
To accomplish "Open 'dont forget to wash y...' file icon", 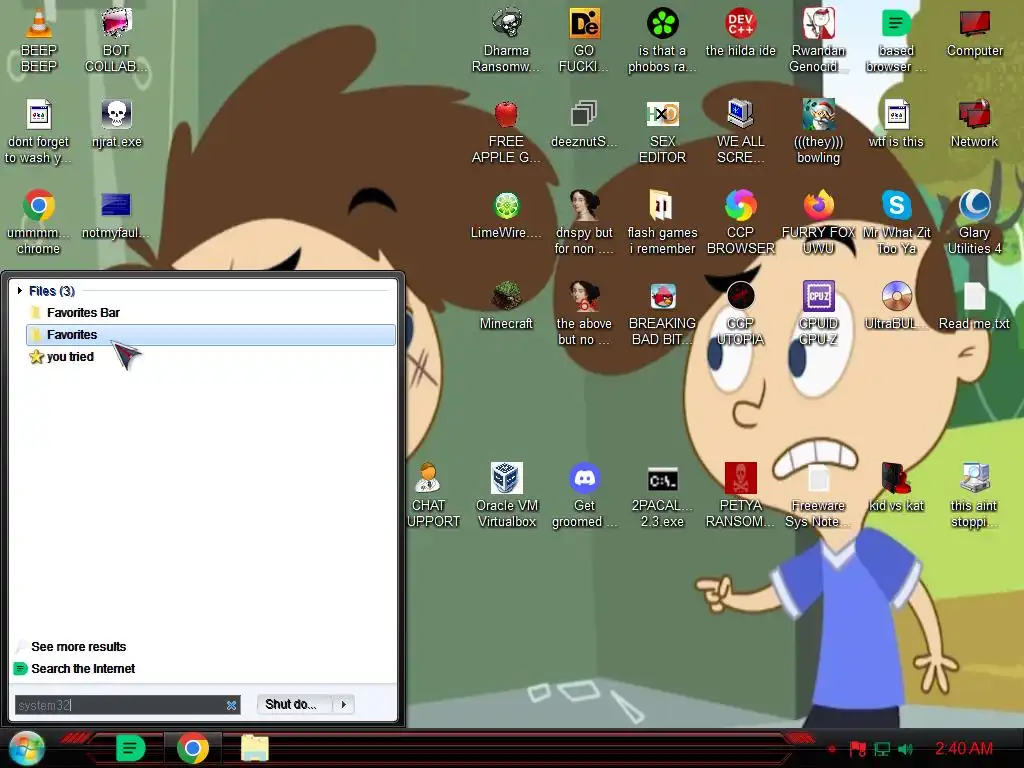I will [39, 115].
